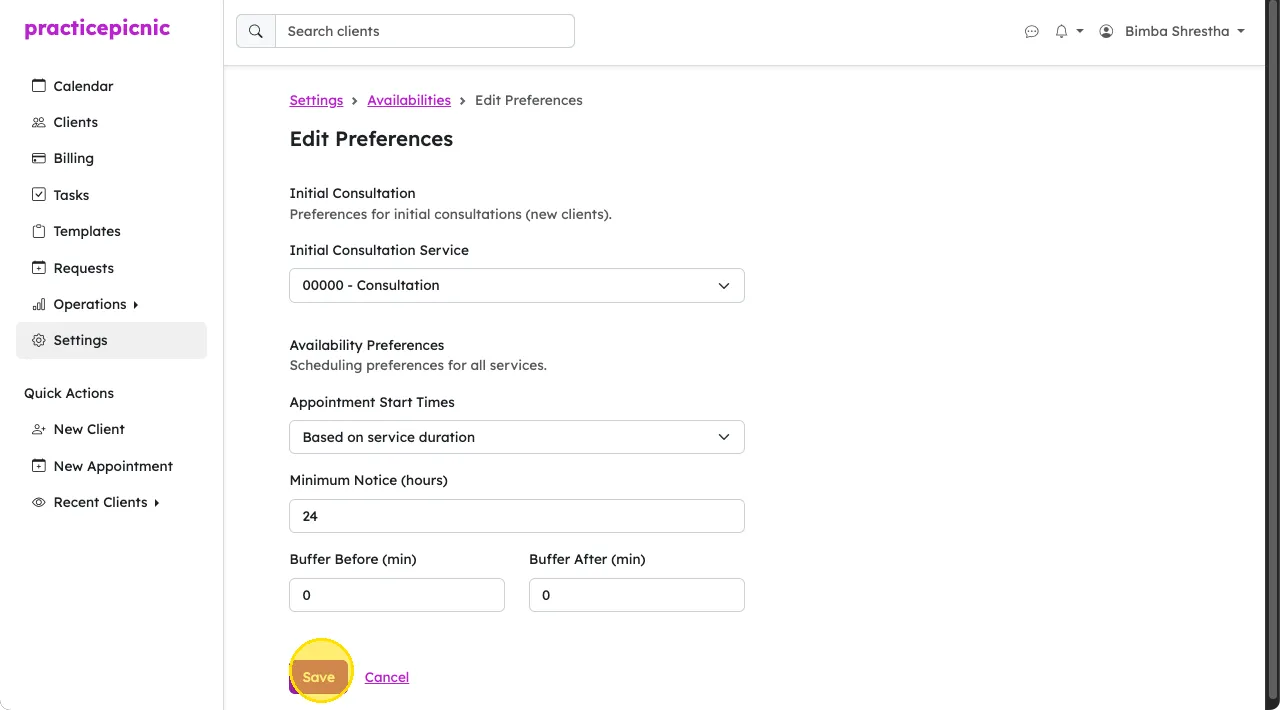
Task: Cancel editing preferences
Action: [387, 677]
